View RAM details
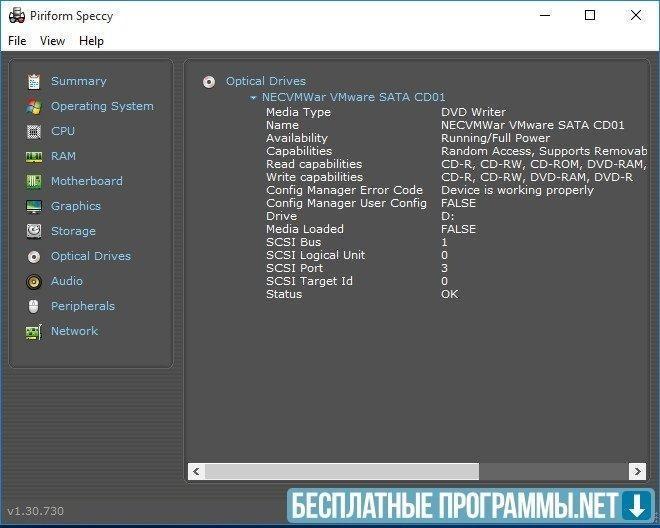 [64, 156]
